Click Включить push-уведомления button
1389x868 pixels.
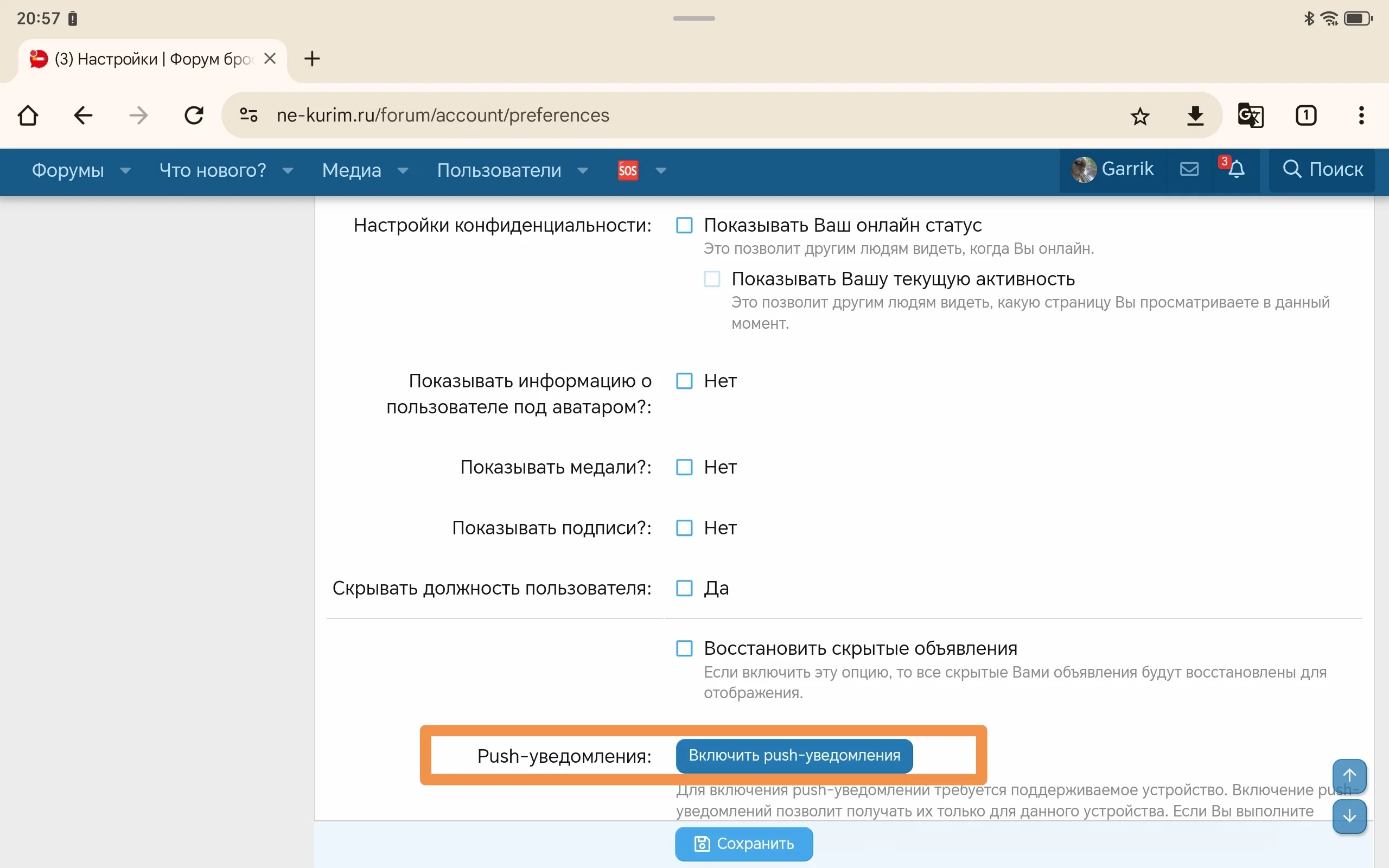point(794,756)
